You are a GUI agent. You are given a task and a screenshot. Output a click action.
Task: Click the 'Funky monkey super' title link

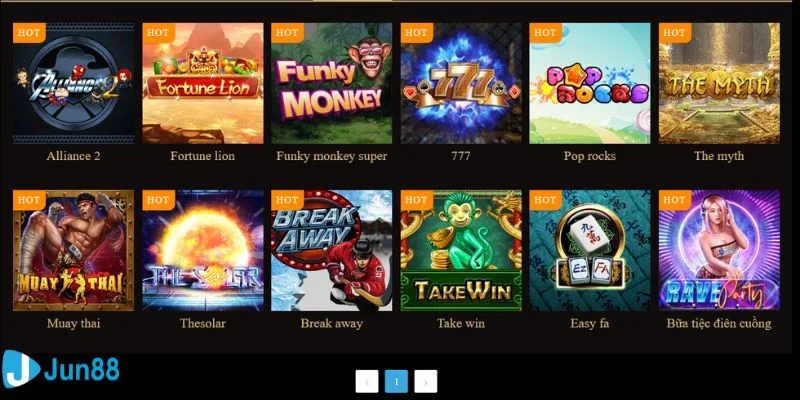[x=332, y=156]
